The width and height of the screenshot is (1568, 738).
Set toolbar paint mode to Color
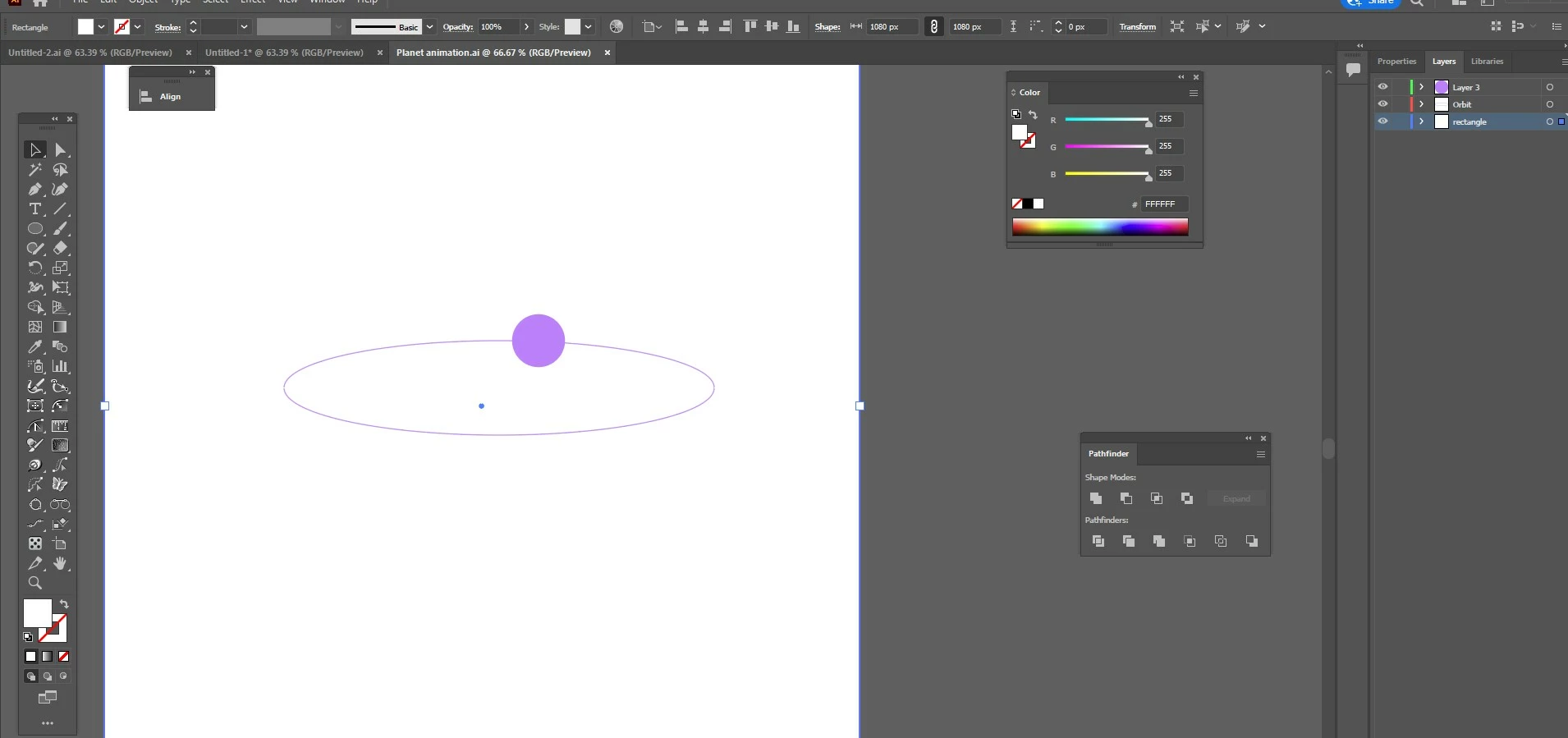(x=31, y=657)
